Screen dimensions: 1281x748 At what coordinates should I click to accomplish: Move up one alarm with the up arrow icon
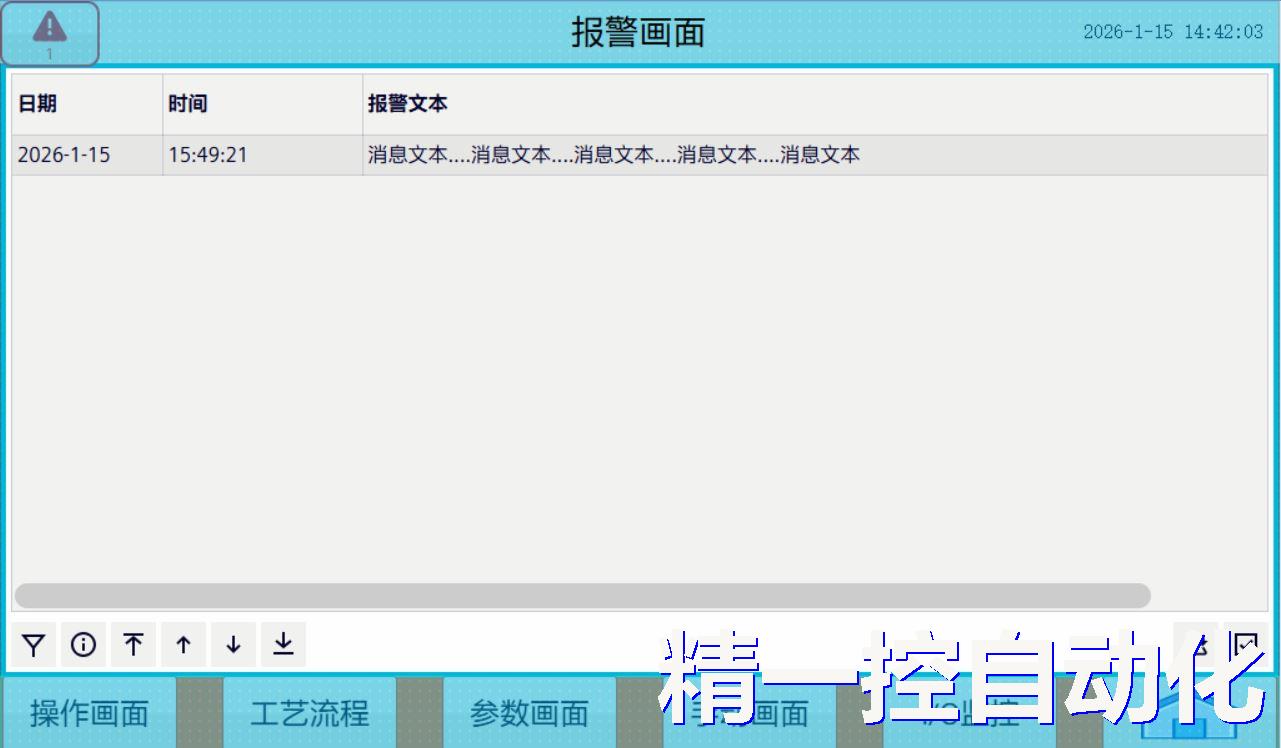pos(183,644)
